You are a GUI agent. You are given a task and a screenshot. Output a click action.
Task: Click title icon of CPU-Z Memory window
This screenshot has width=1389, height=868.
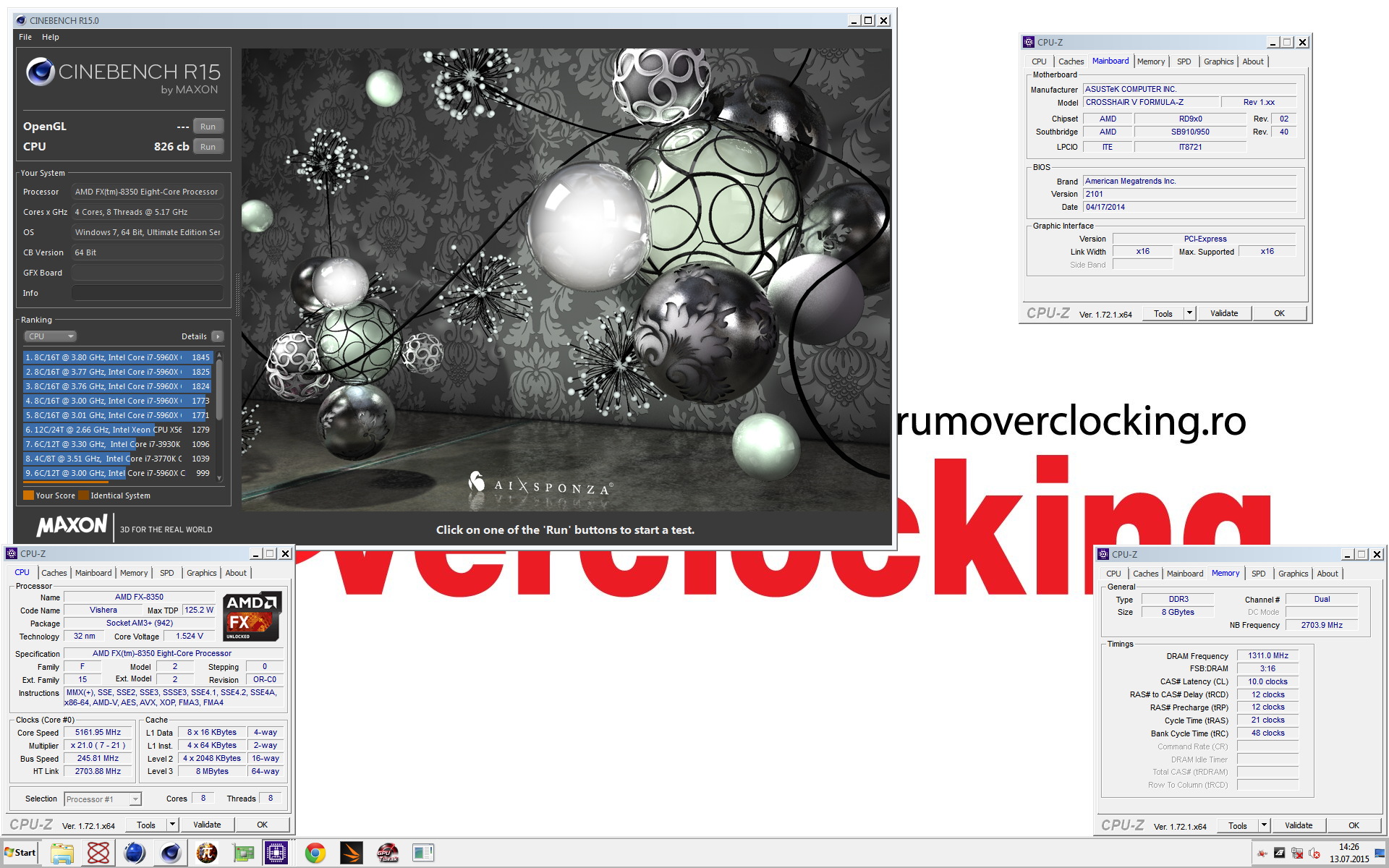pyautogui.click(x=1103, y=554)
